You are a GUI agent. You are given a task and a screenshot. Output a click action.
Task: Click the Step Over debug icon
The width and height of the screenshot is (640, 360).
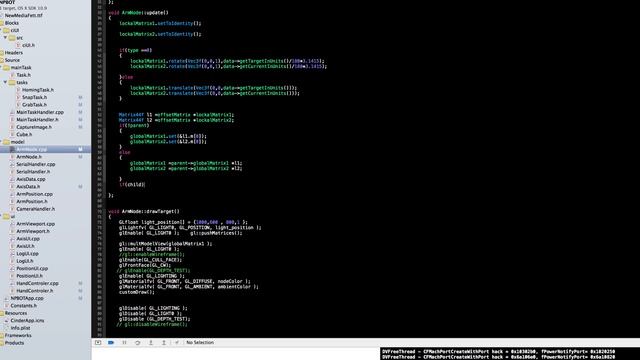(138, 342)
